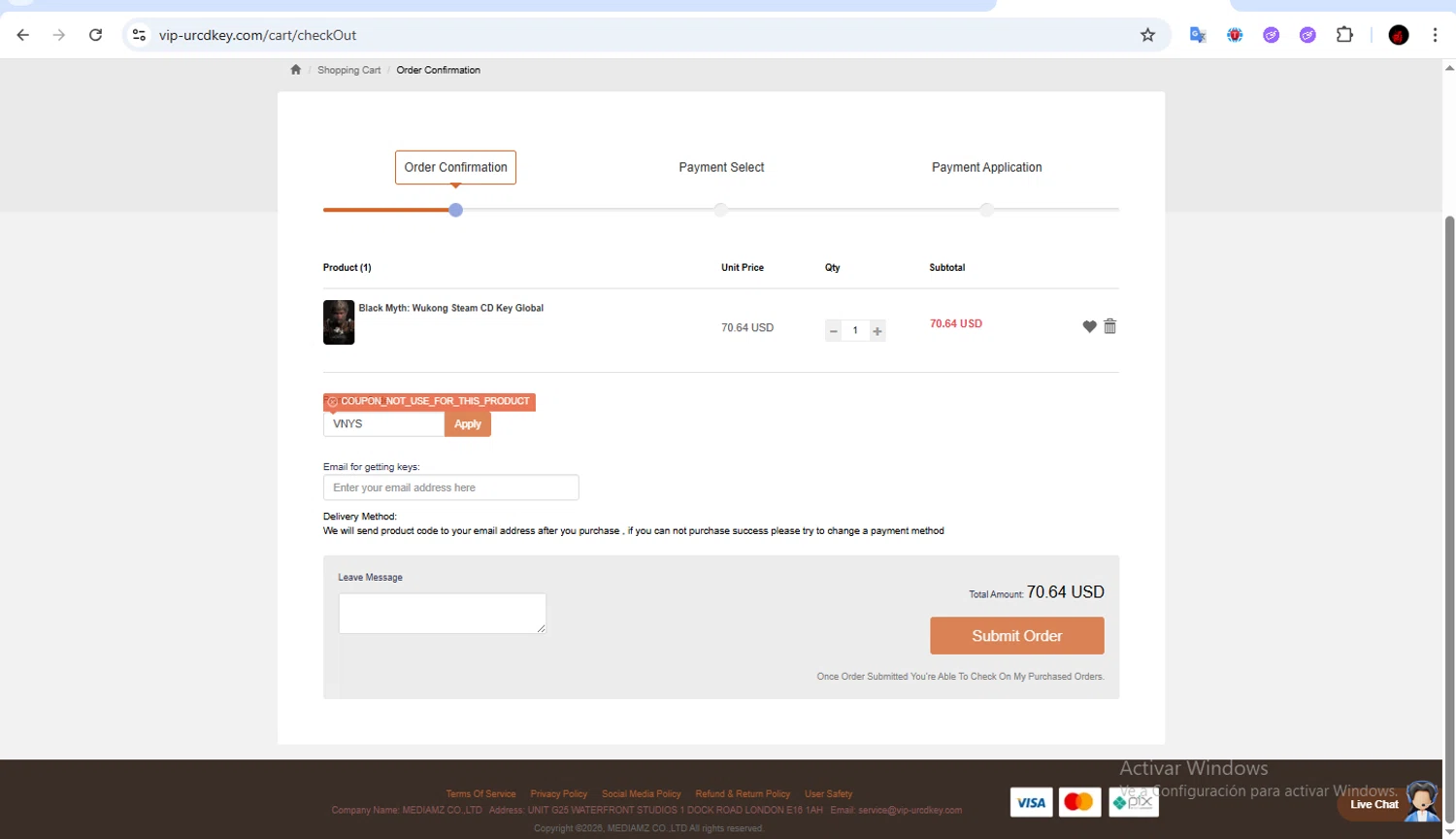Go to home via breadcrumb house icon

tap(296, 70)
